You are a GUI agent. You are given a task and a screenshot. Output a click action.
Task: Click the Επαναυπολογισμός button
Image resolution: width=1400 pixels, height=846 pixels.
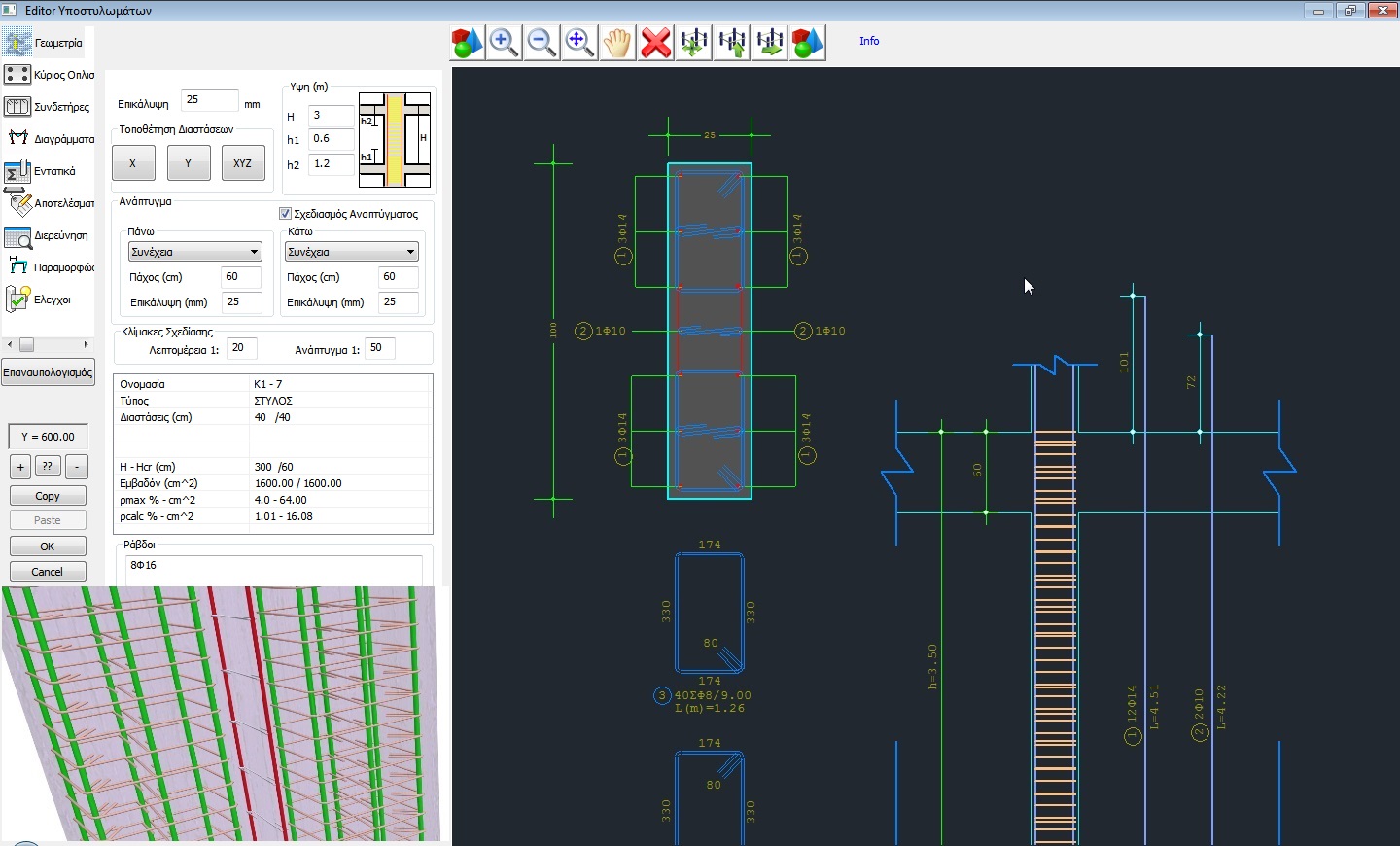48,372
